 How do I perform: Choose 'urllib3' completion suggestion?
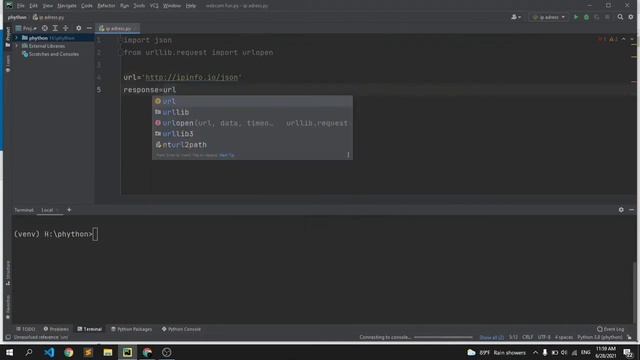click(x=252, y=134)
